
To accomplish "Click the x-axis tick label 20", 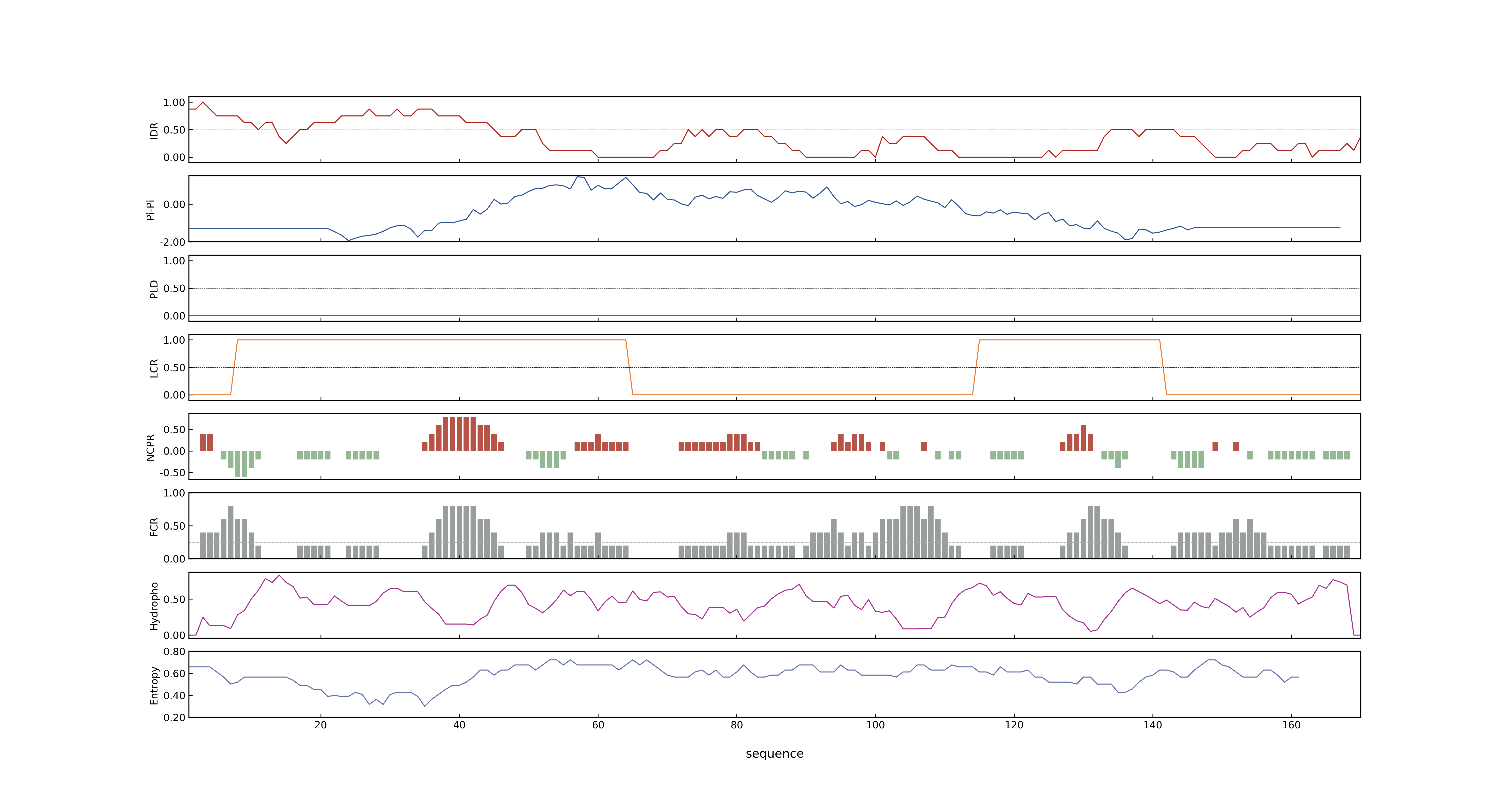I will tap(321, 725).
